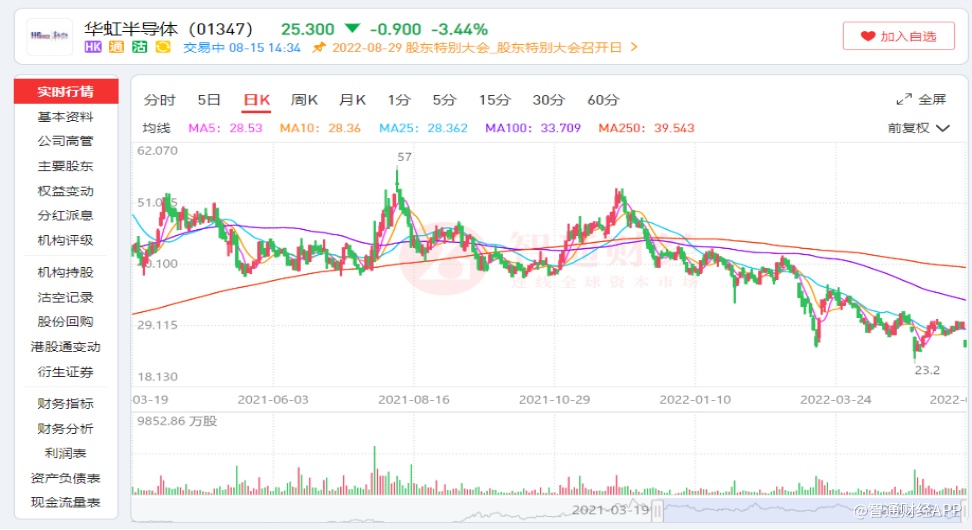972x530 pixels.
Task: Click the percentage change -3.44%
Action: (x=459, y=29)
